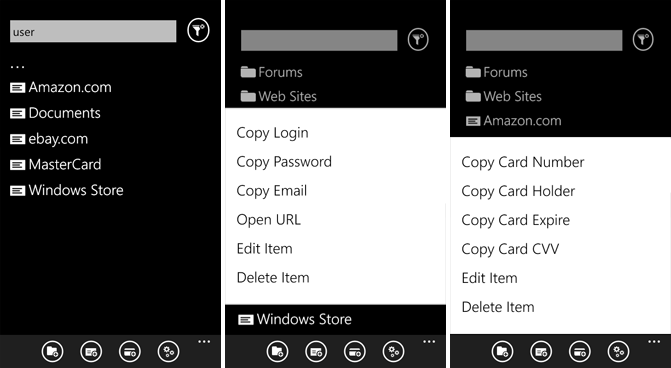The image size is (671, 368).
Task: Expand app bar ellipsis on the Copy Card screen
Action: pos(654,342)
